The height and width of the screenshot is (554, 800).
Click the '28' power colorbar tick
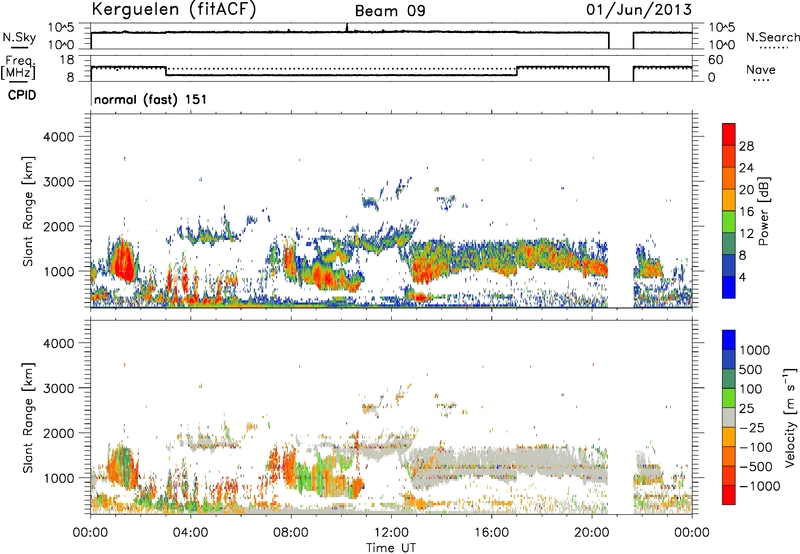(746, 146)
